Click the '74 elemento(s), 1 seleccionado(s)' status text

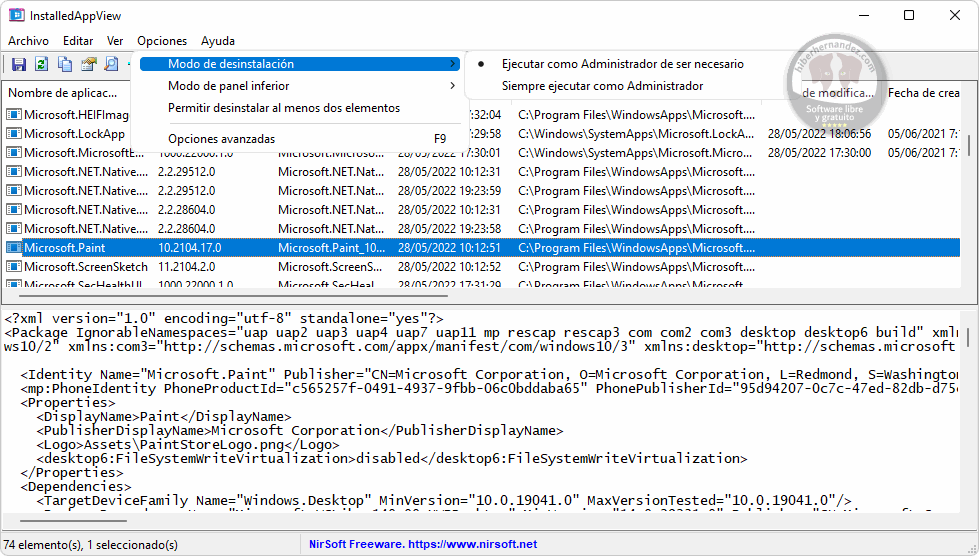click(x=91, y=545)
